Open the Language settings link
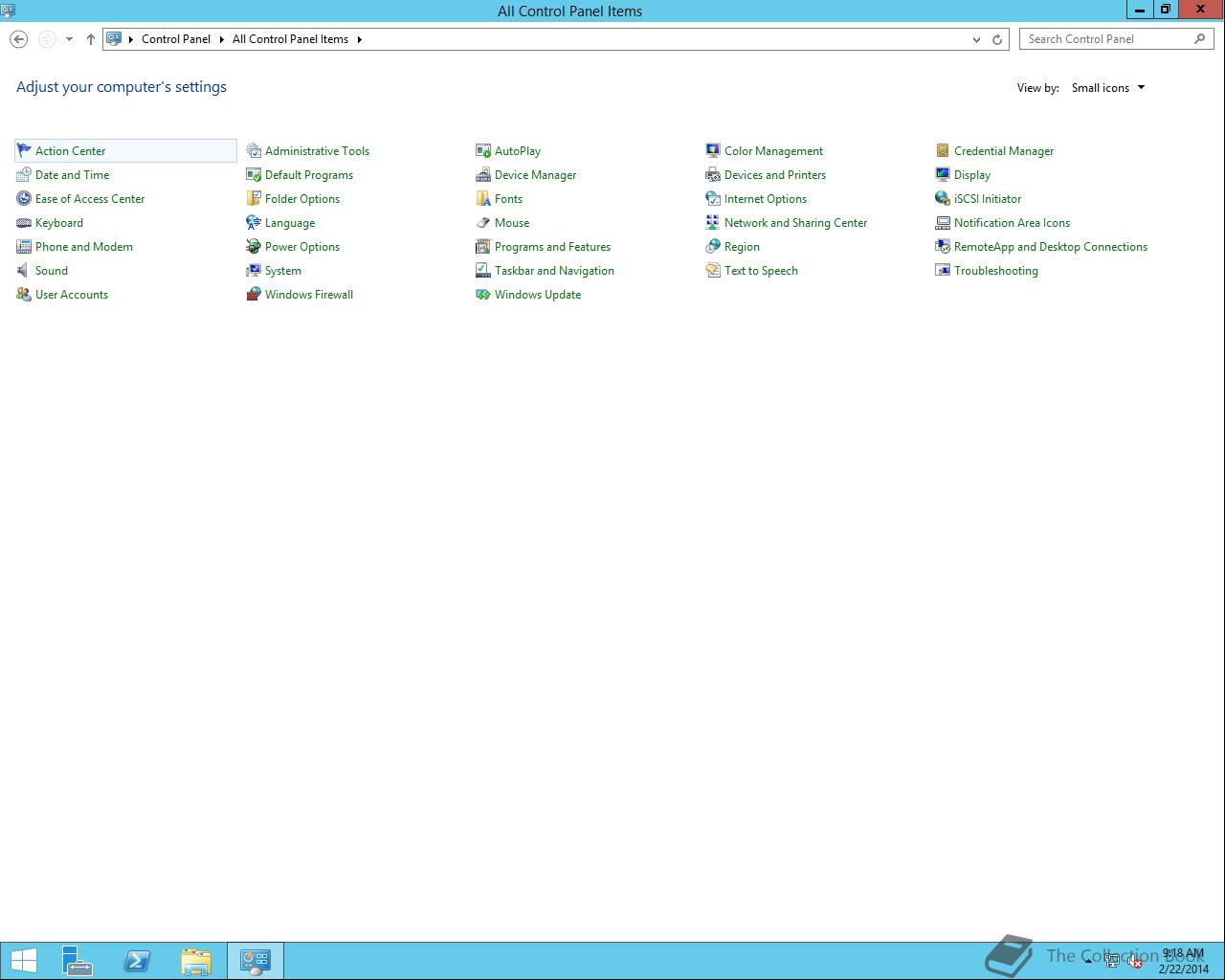The height and width of the screenshot is (980, 1225). tap(290, 222)
